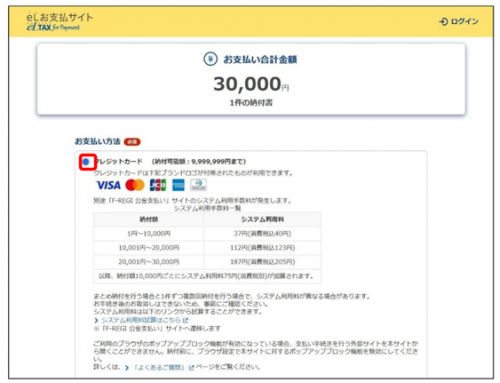Click the external-link icon after システム利用料試算はこちら
500x383 pixels.
186,320
